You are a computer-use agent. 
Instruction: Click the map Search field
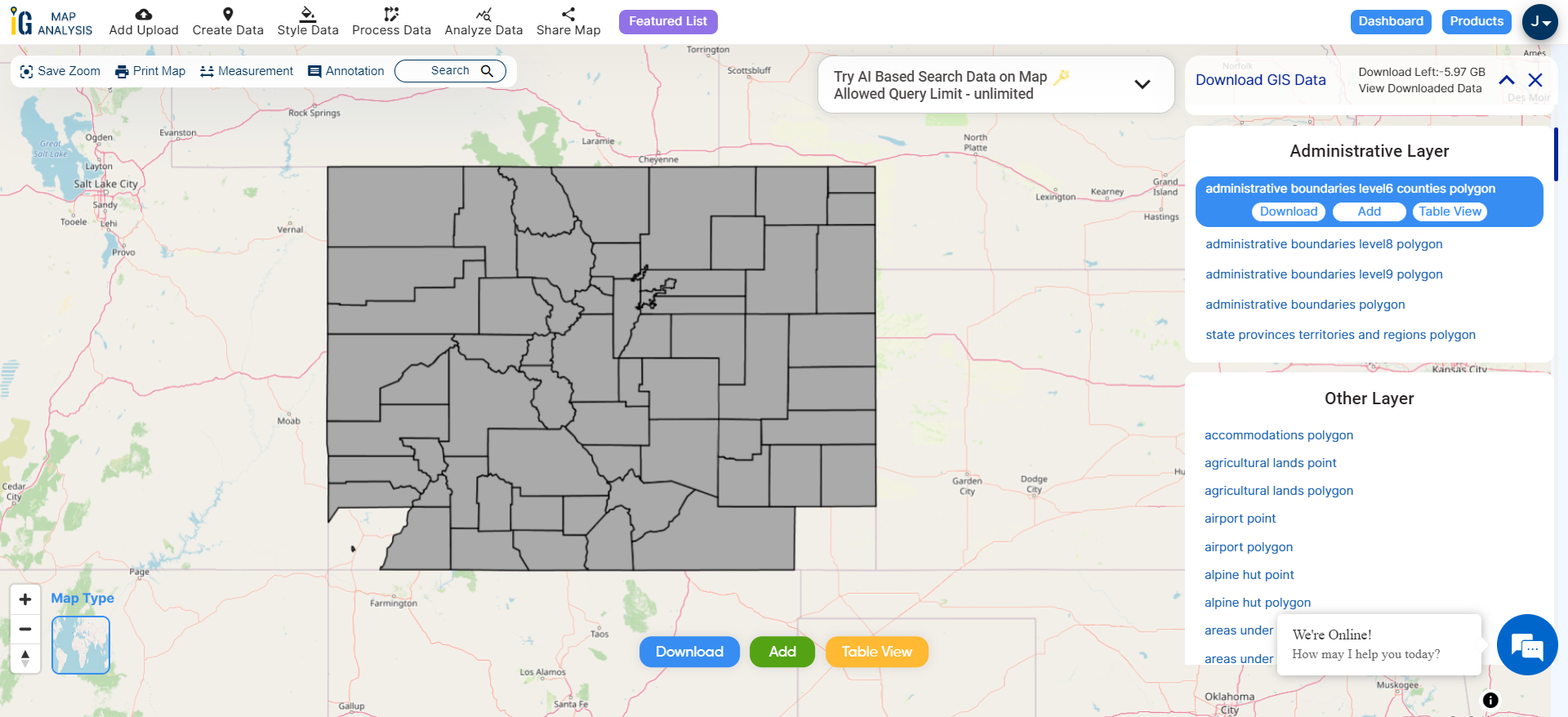450,71
